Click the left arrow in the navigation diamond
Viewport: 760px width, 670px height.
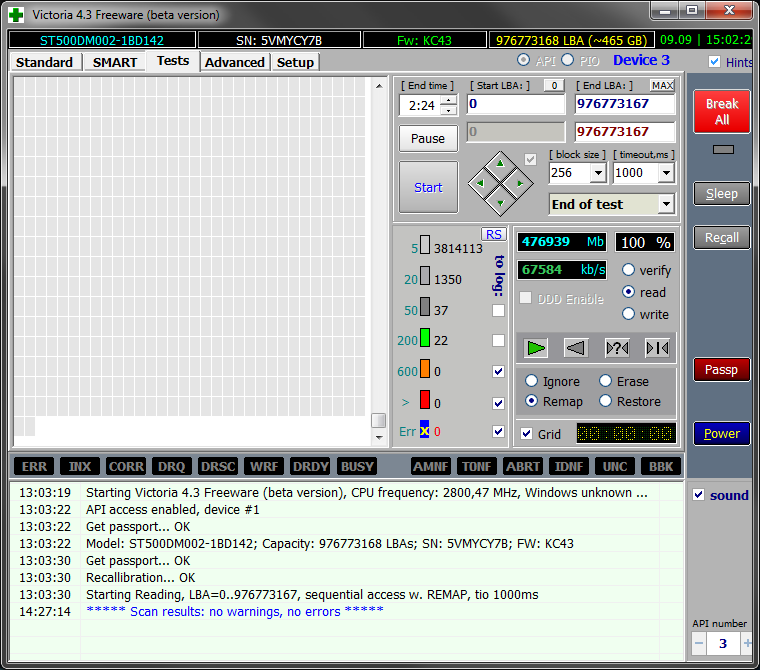tap(480, 183)
